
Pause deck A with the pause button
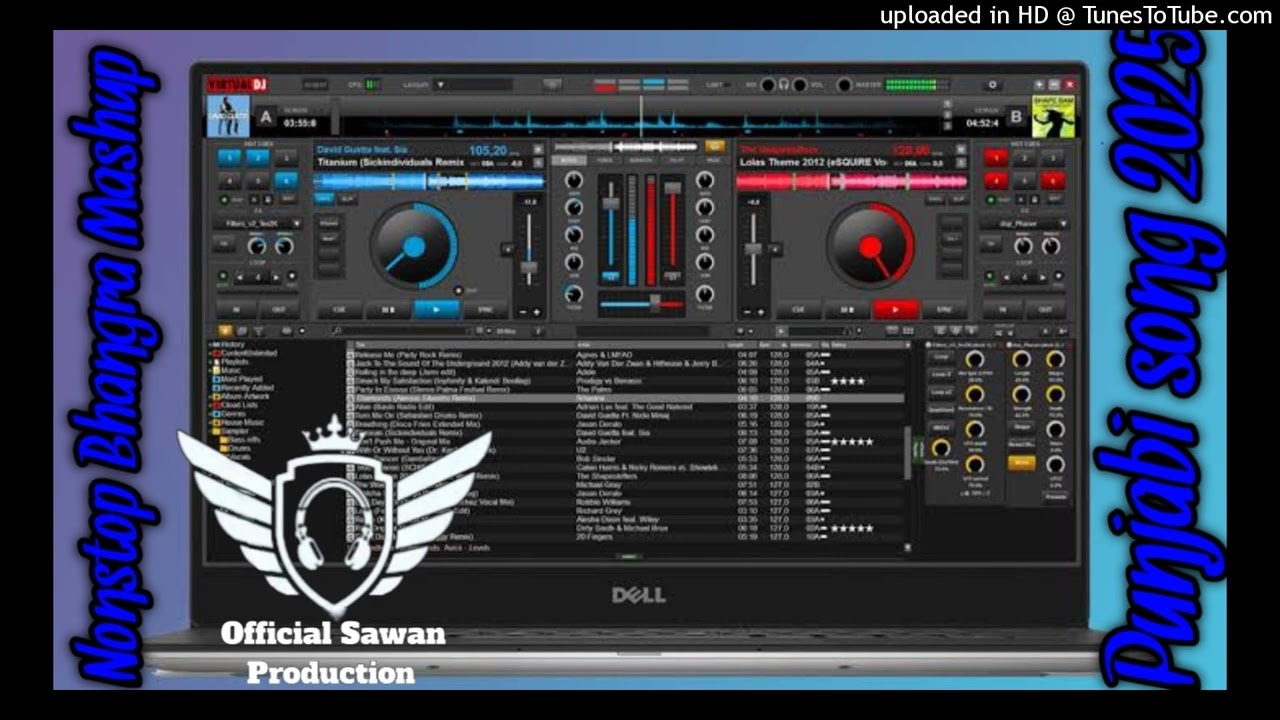click(387, 310)
